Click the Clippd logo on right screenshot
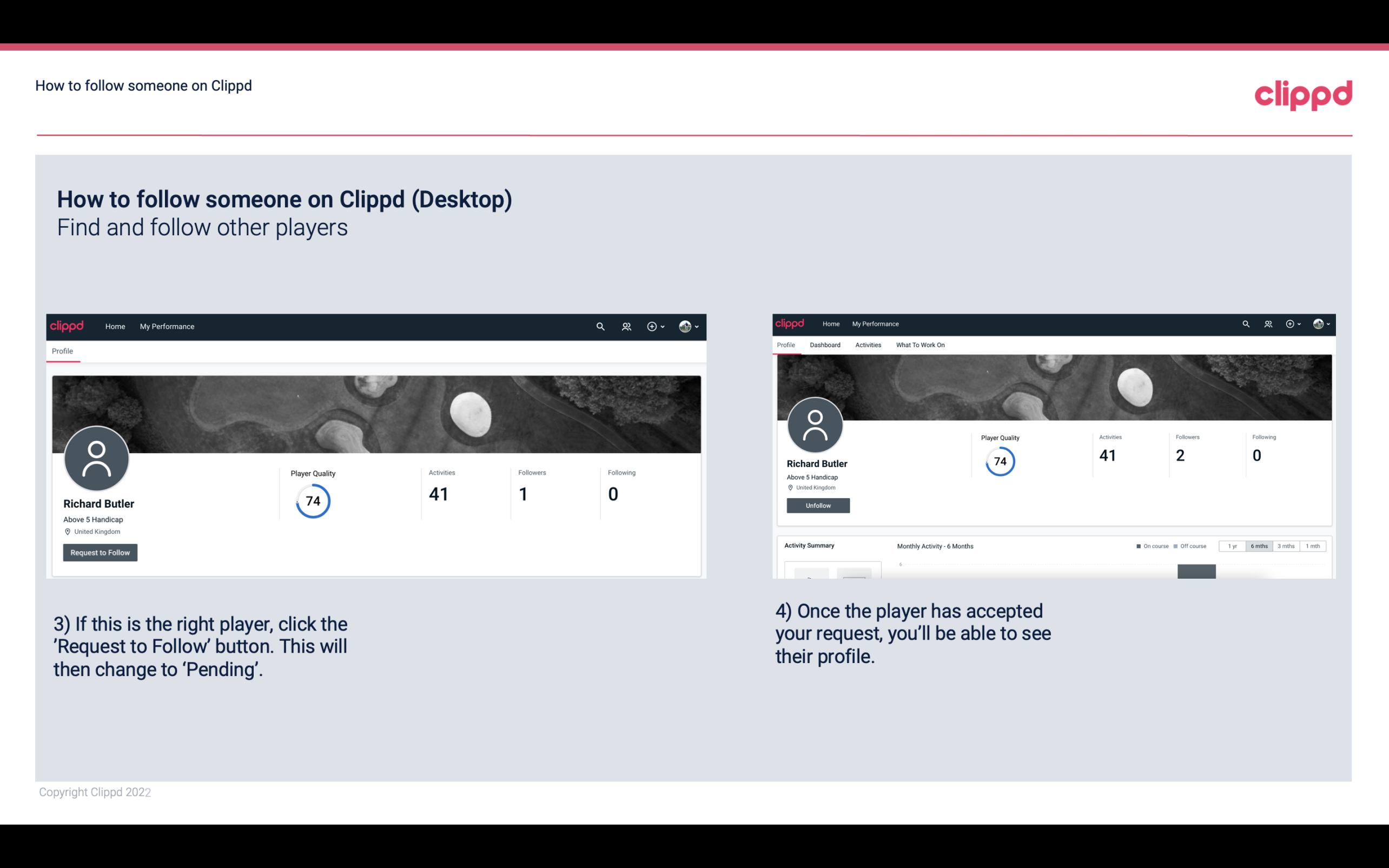 (792, 323)
